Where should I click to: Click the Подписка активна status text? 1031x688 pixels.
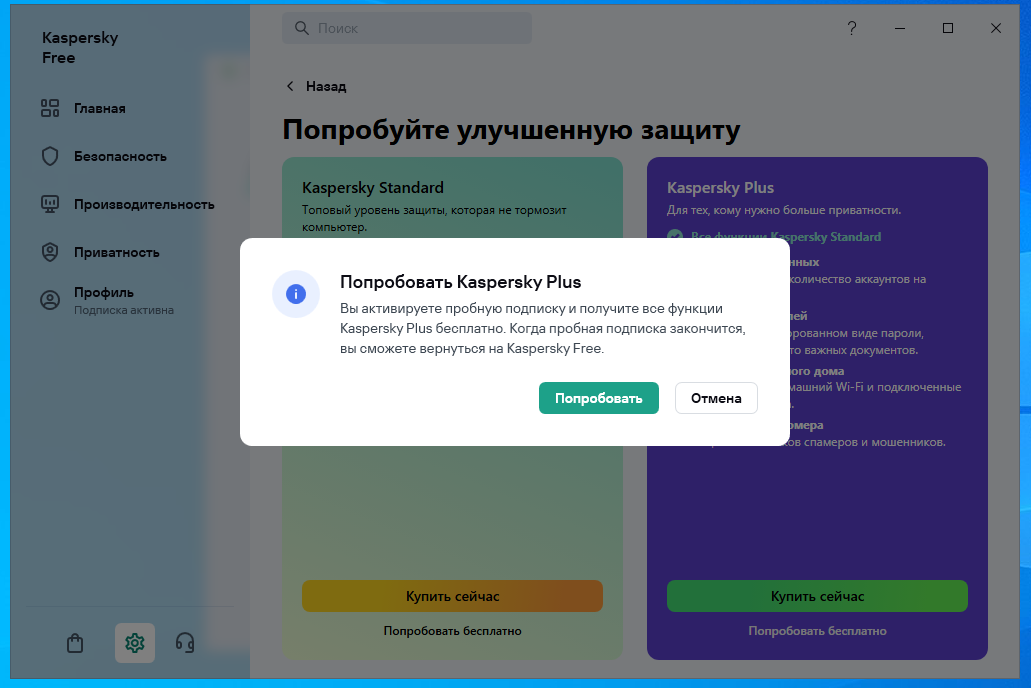[124, 310]
